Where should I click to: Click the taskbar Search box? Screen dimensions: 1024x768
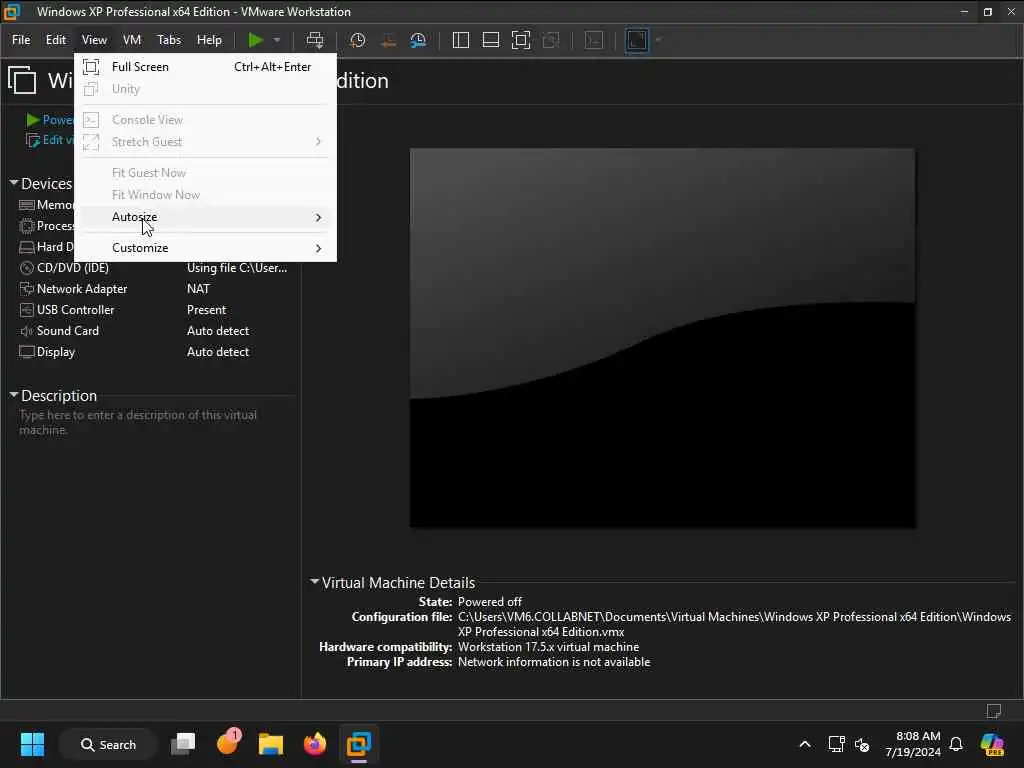pyautogui.click(x=108, y=744)
